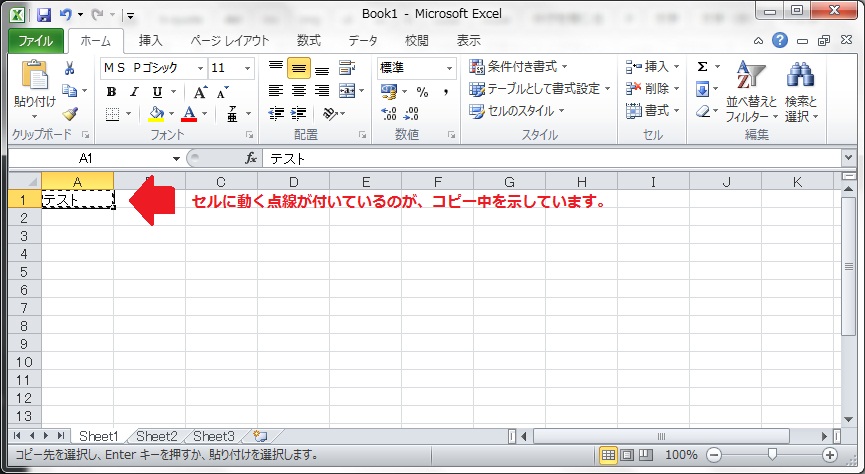The width and height of the screenshot is (865, 474).
Task: Click the AutoSum sigma icon
Action: tap(702, 67)
